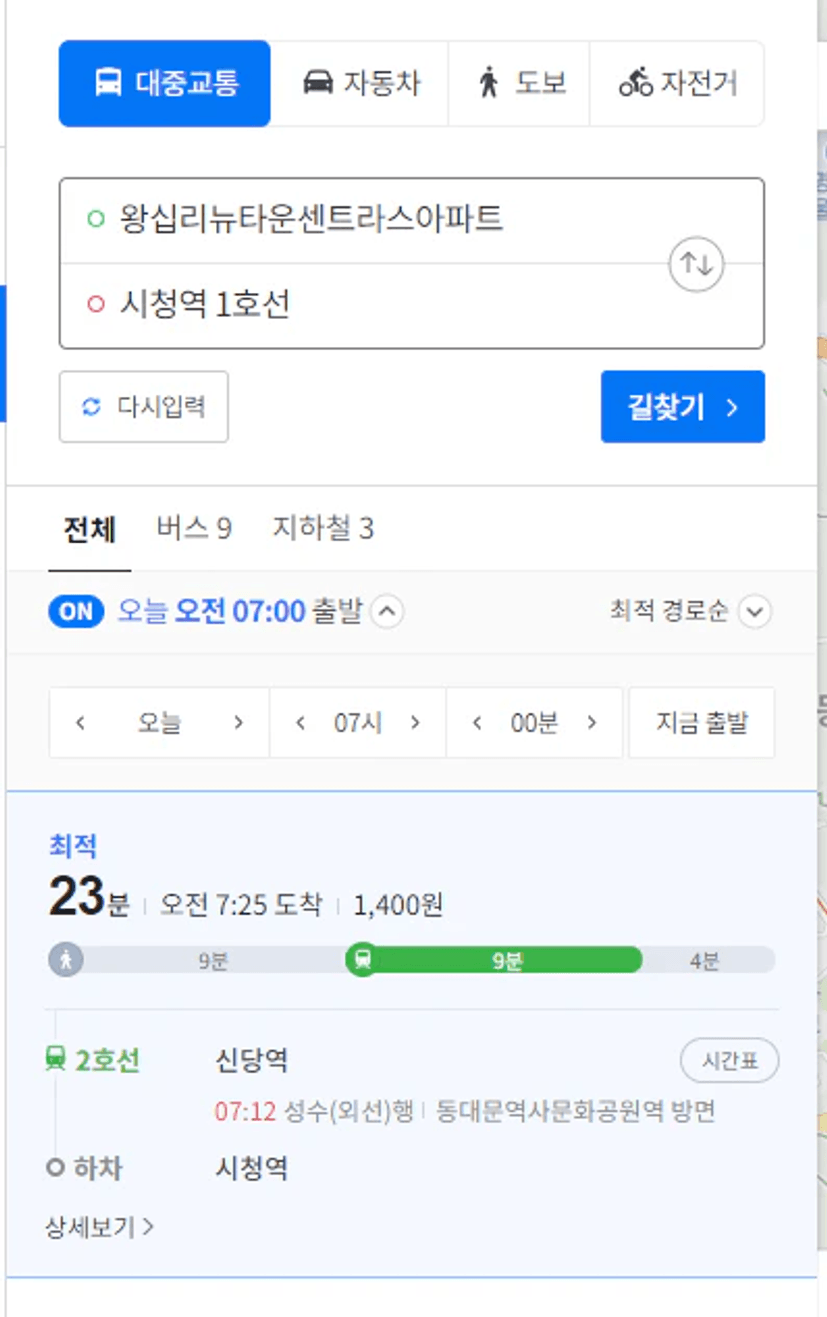Select the 자동차 car icon mode
The image size is (827, 1317).
pyautogui.click(x=318, y=83)
